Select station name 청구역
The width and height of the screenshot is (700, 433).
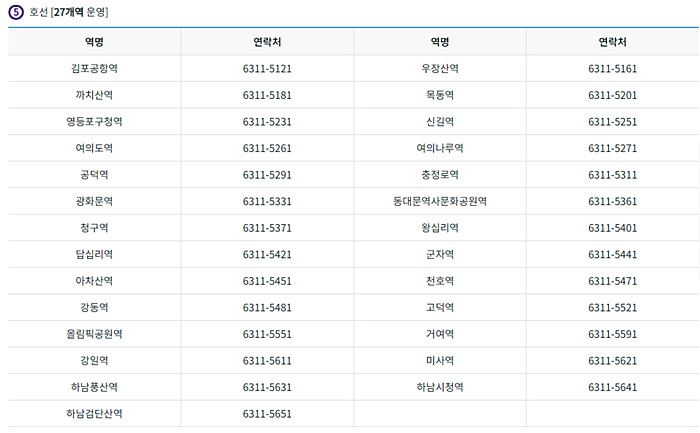(x=94, y=228)
